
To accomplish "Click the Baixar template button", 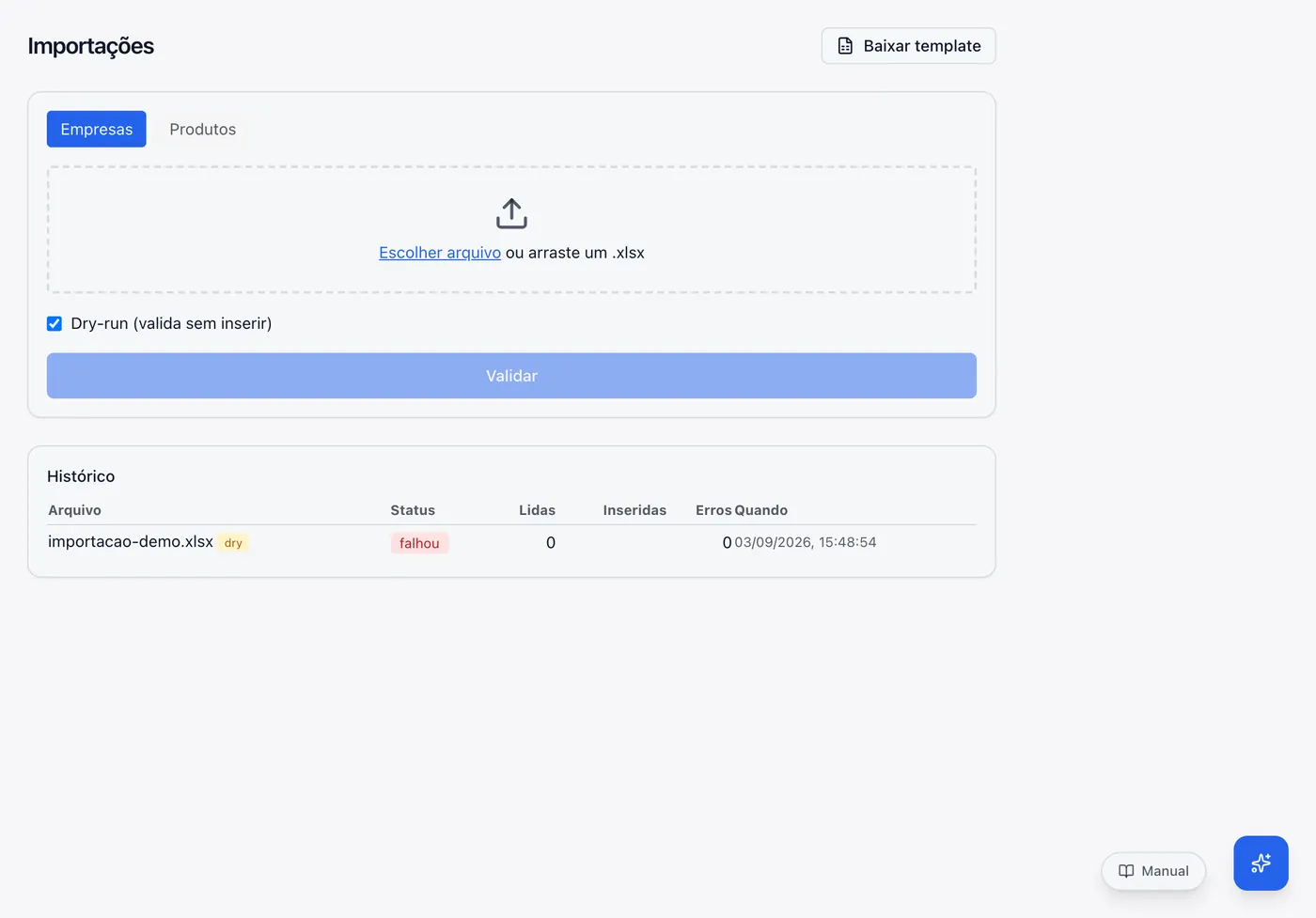I will coord(908,46).
